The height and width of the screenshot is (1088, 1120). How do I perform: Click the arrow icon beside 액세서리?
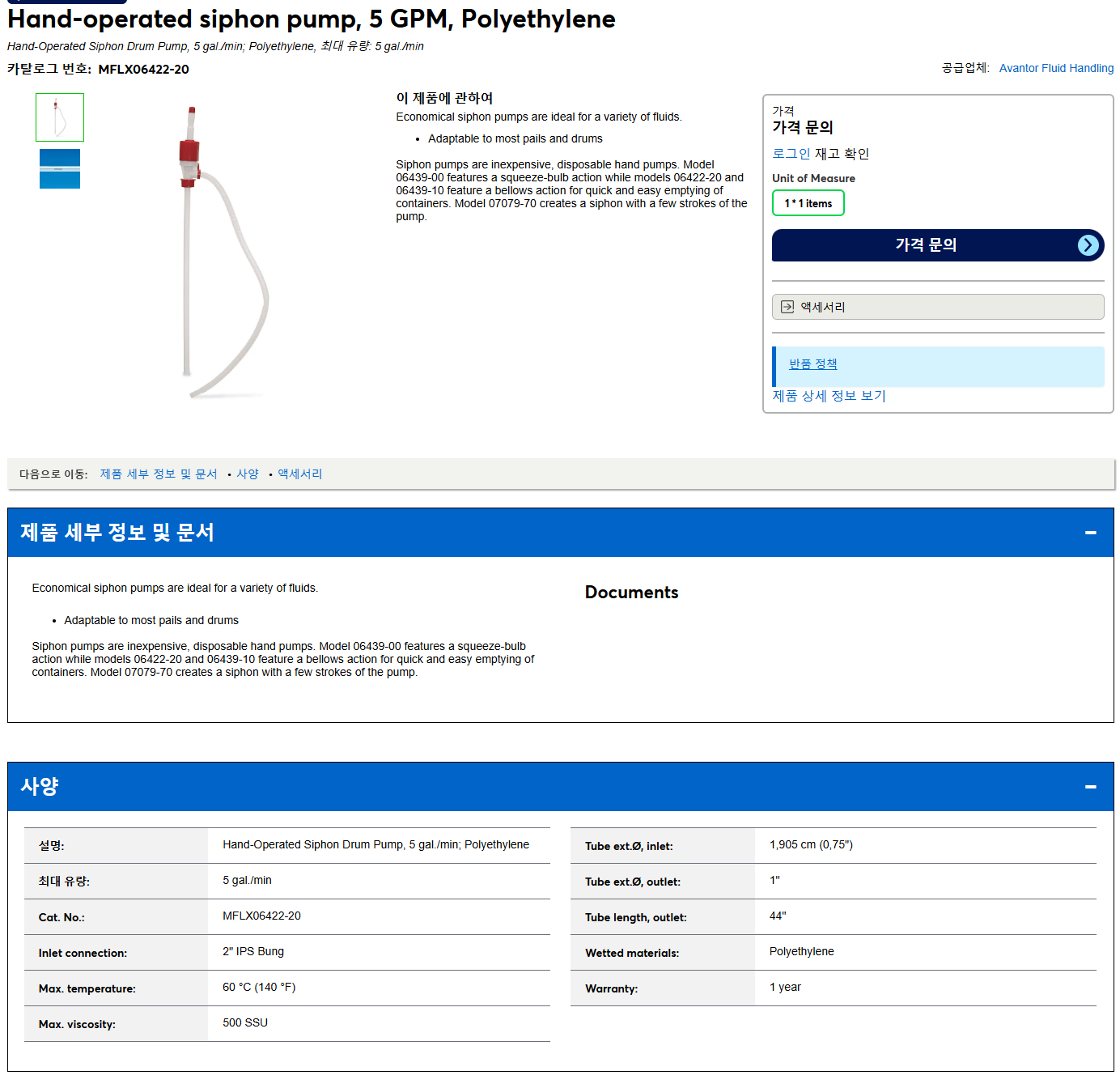pos(787,307)
